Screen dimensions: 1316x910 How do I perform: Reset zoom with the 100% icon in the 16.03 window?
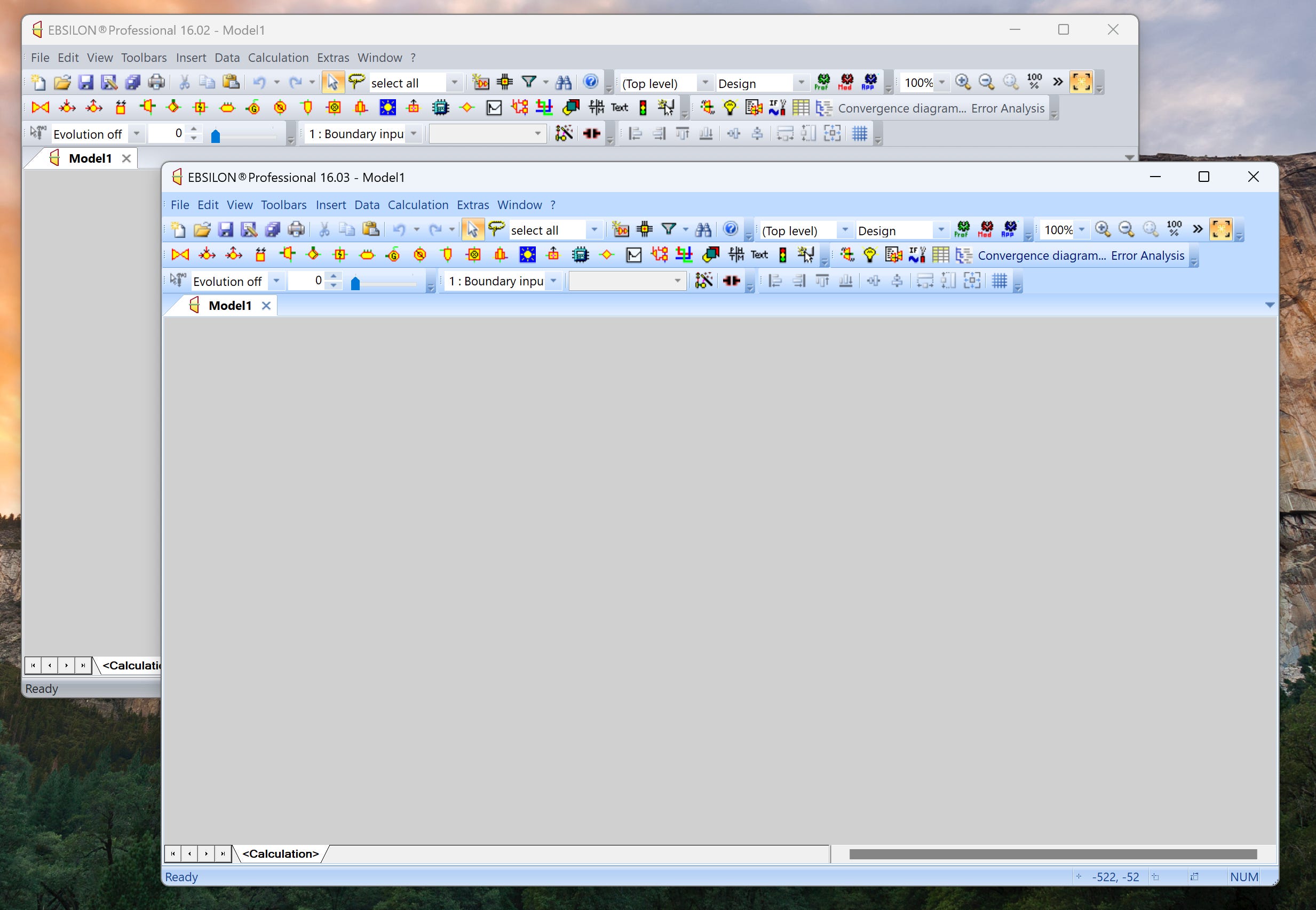1174,229
